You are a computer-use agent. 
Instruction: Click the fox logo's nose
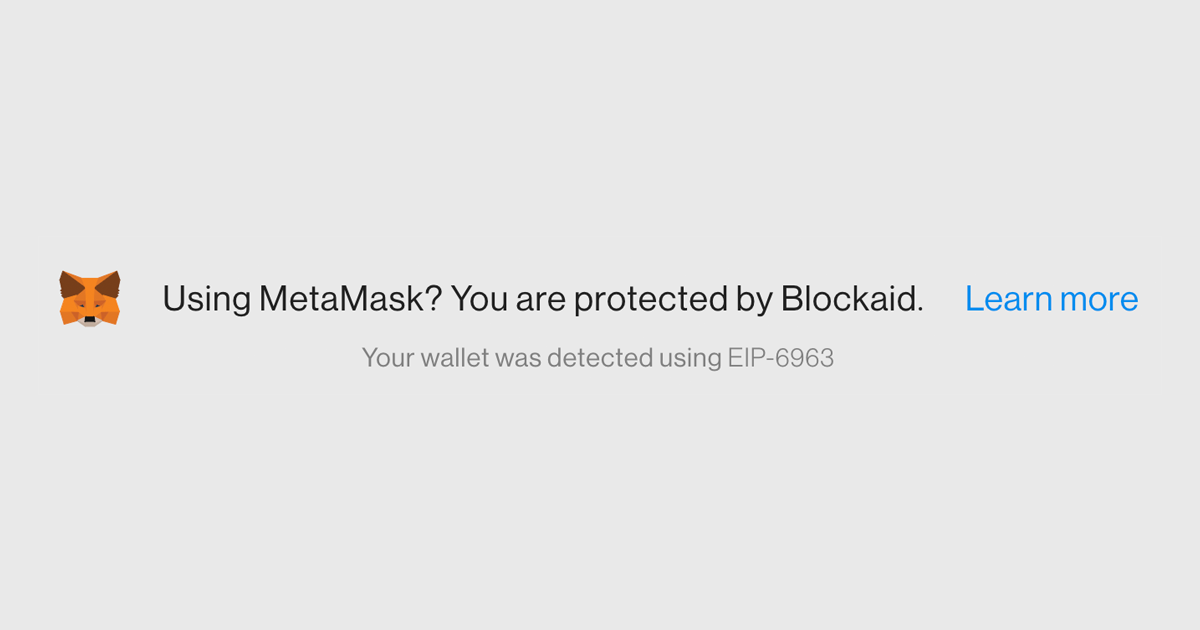point(90,320)
